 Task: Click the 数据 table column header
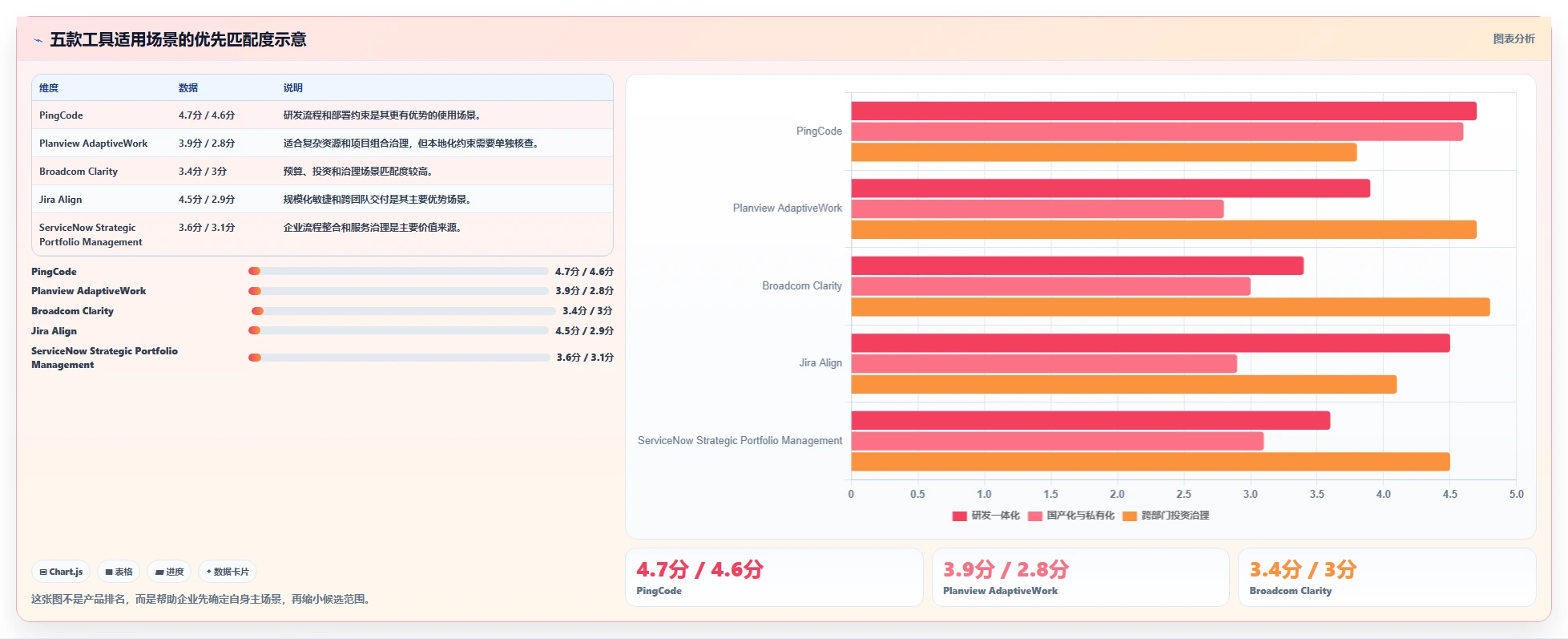188,88
